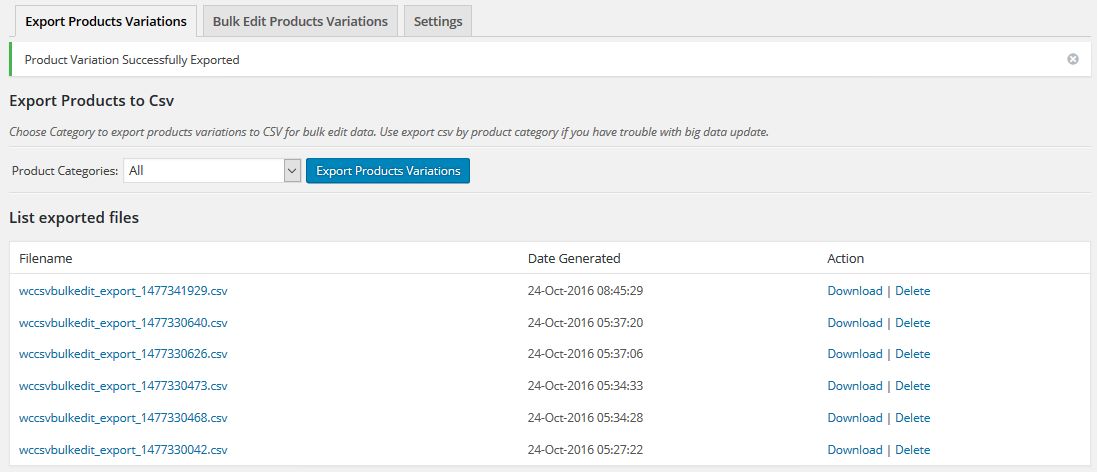Select the Export Products Variations tab

tap(105, 21)
